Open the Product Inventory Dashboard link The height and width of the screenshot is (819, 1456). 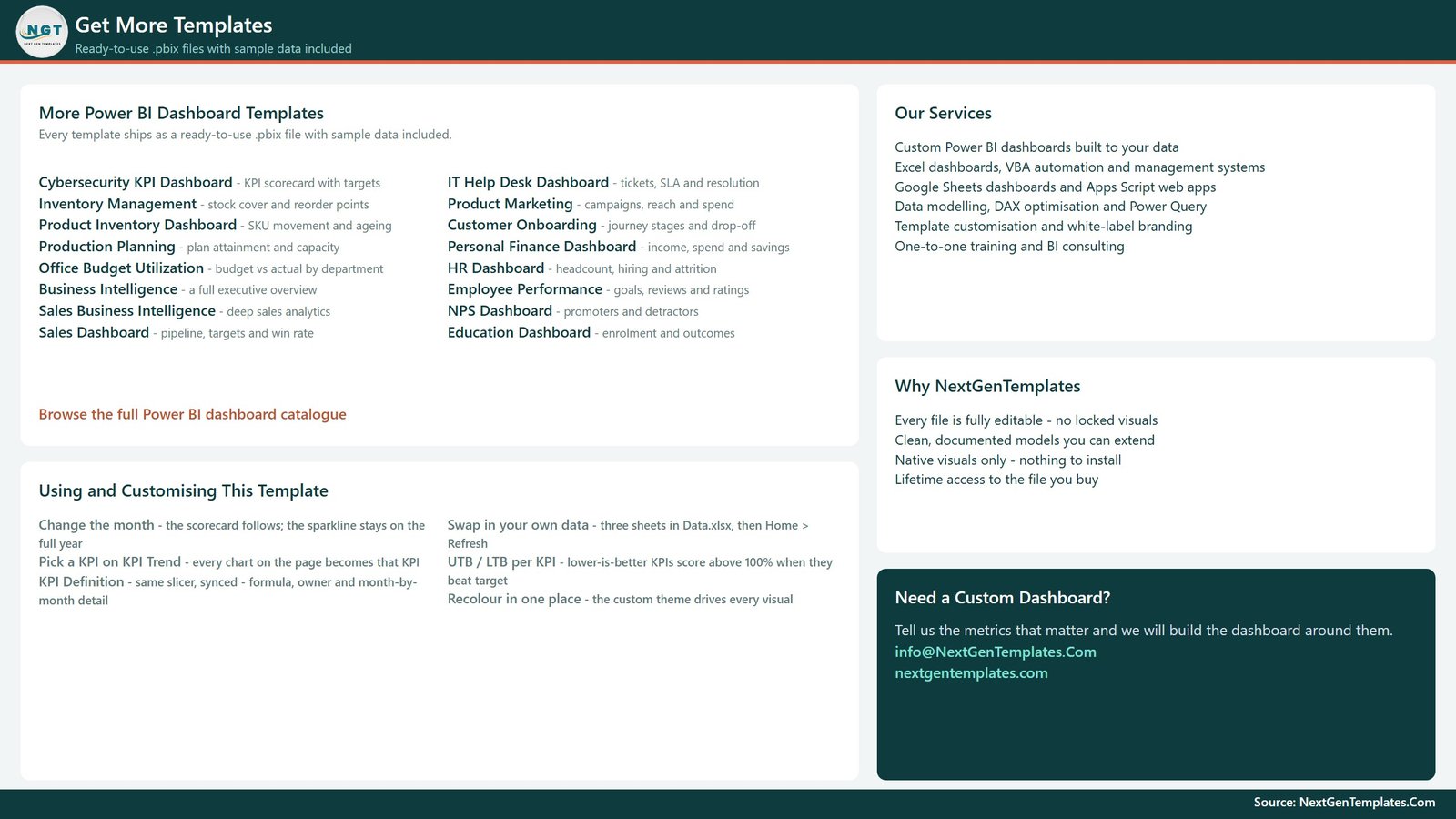pyautogui.click(x=137, y=225)
